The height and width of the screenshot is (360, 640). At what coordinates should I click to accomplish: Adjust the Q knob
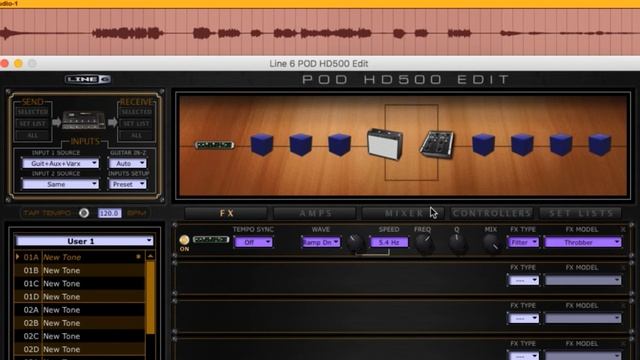tap(457, 243)
